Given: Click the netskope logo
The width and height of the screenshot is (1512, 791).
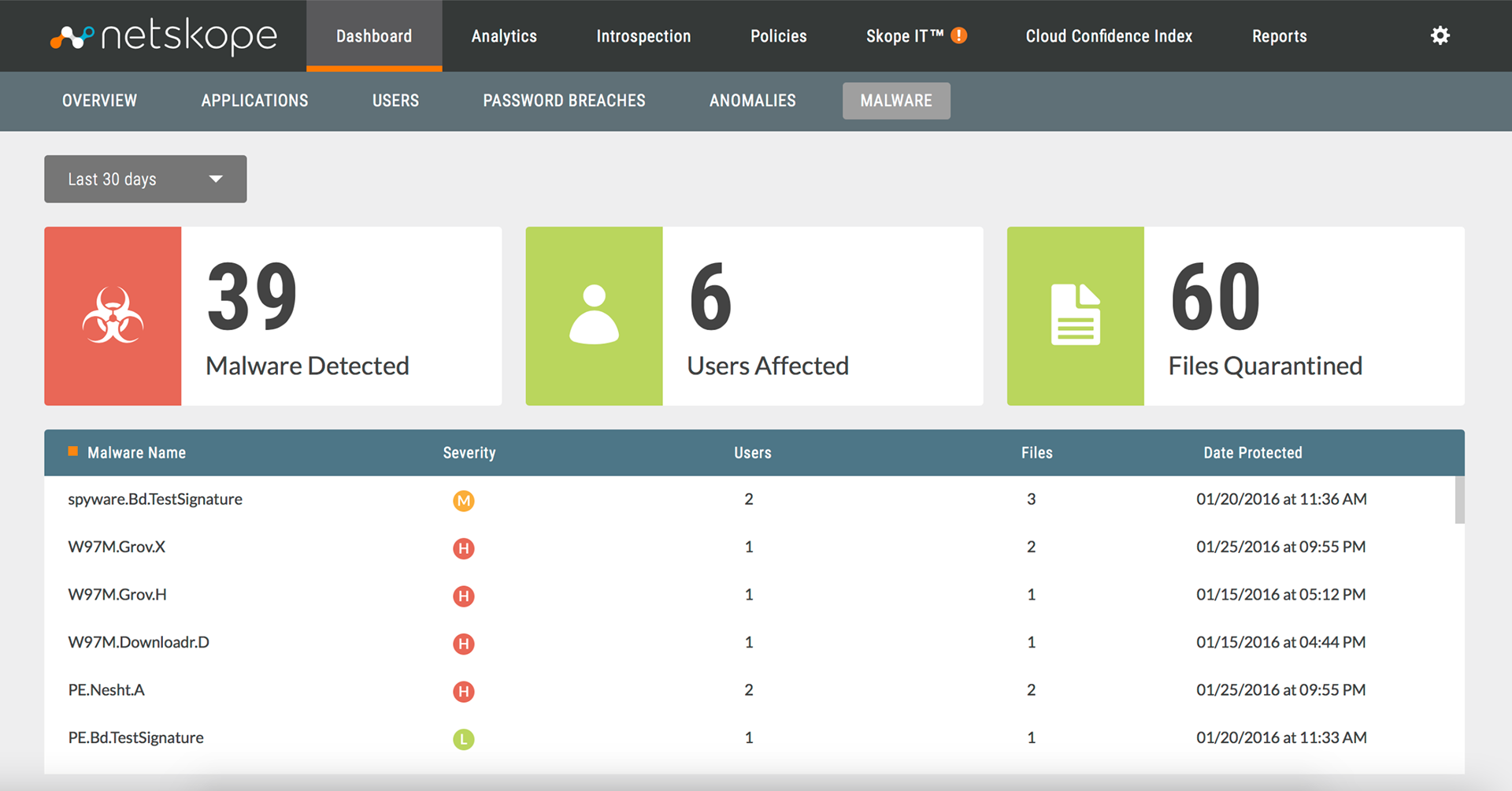Looking at the screenshot, I should tap(164, 36).
